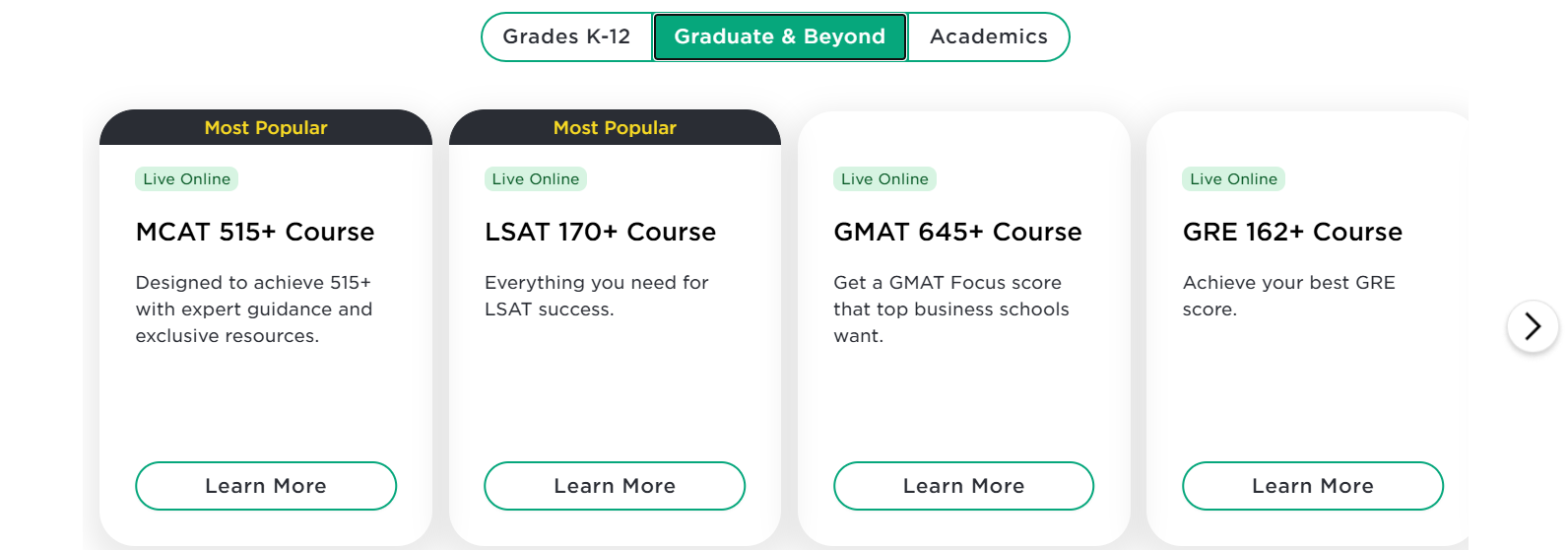The width and height of the screenshot is (1568, 550).
Task: Click Learn More for LSAT 170+ Course
Action: pos(615,486)
